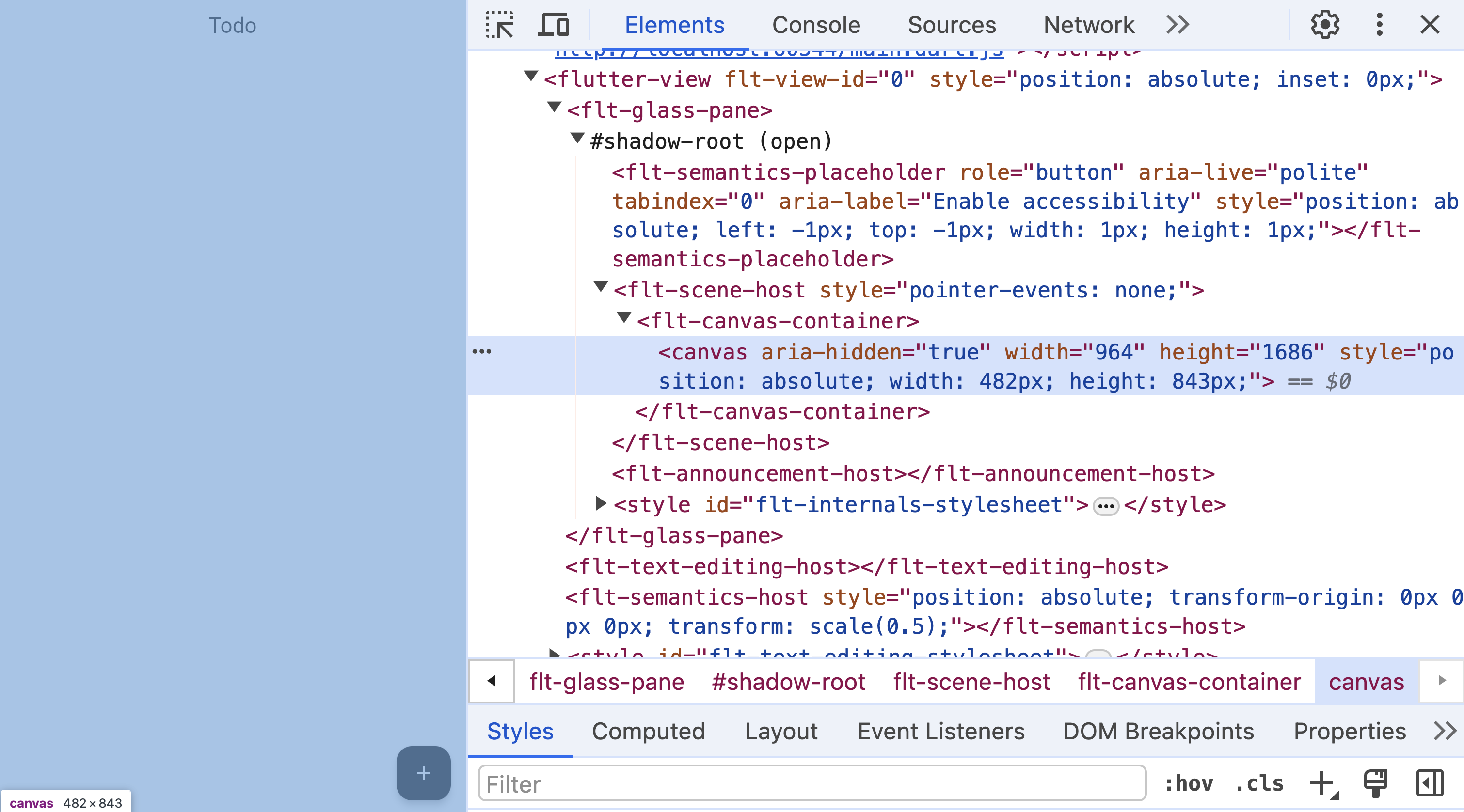Toggle the device emulation toolbar
Screen dimensions: 1464x812
coord(553,24)
